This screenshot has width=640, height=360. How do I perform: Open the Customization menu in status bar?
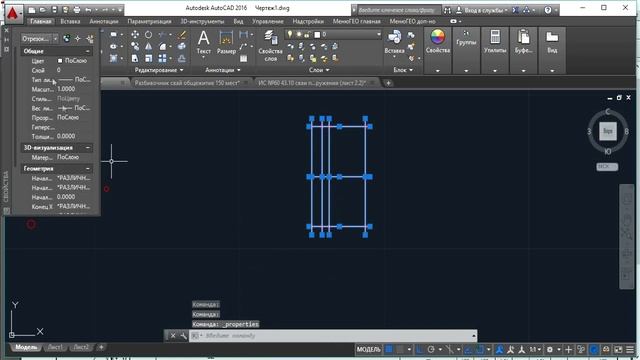coord(630,349)
